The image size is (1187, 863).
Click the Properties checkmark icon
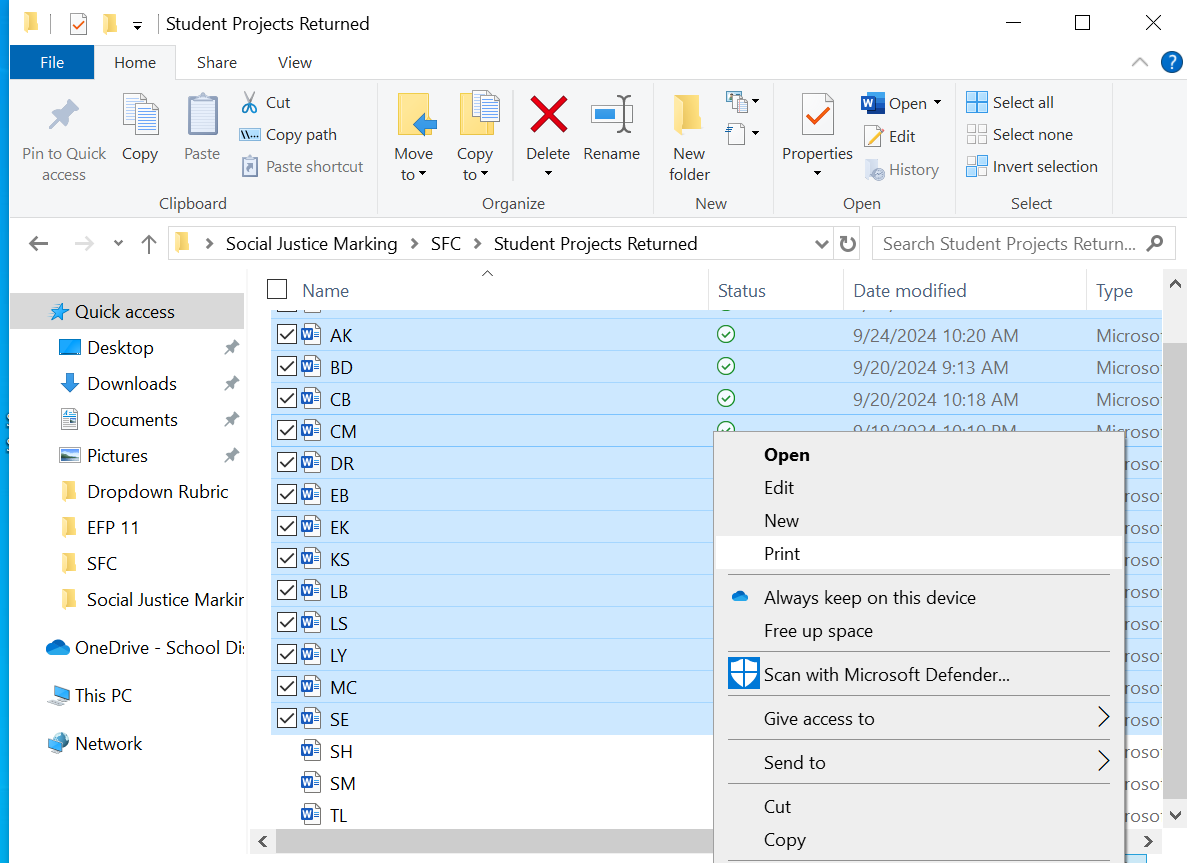(x=817, y=114)
